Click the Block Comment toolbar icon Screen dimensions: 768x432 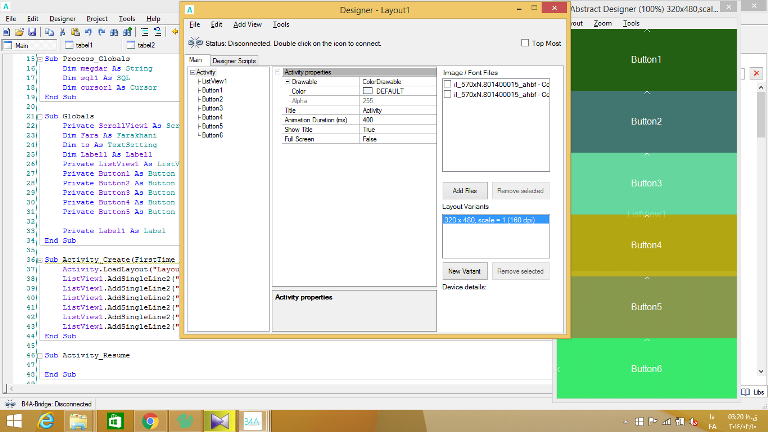pyautogui.click(x=144, y=32)
